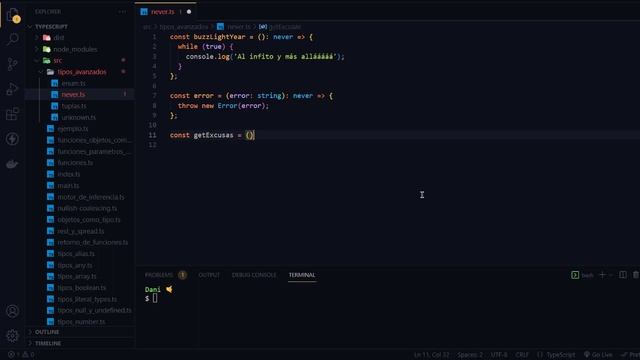Open tipos_number.ts file

81,322
